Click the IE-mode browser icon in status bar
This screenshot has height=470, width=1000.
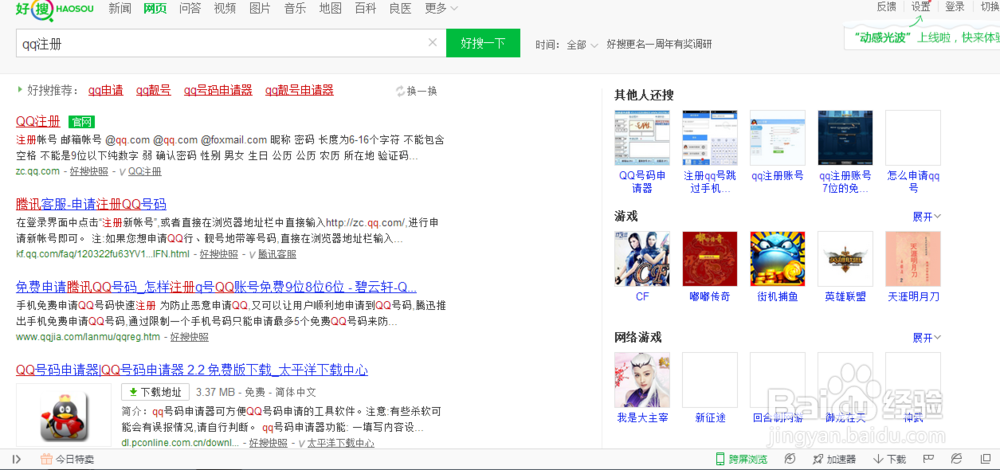[x=956, y=459]
